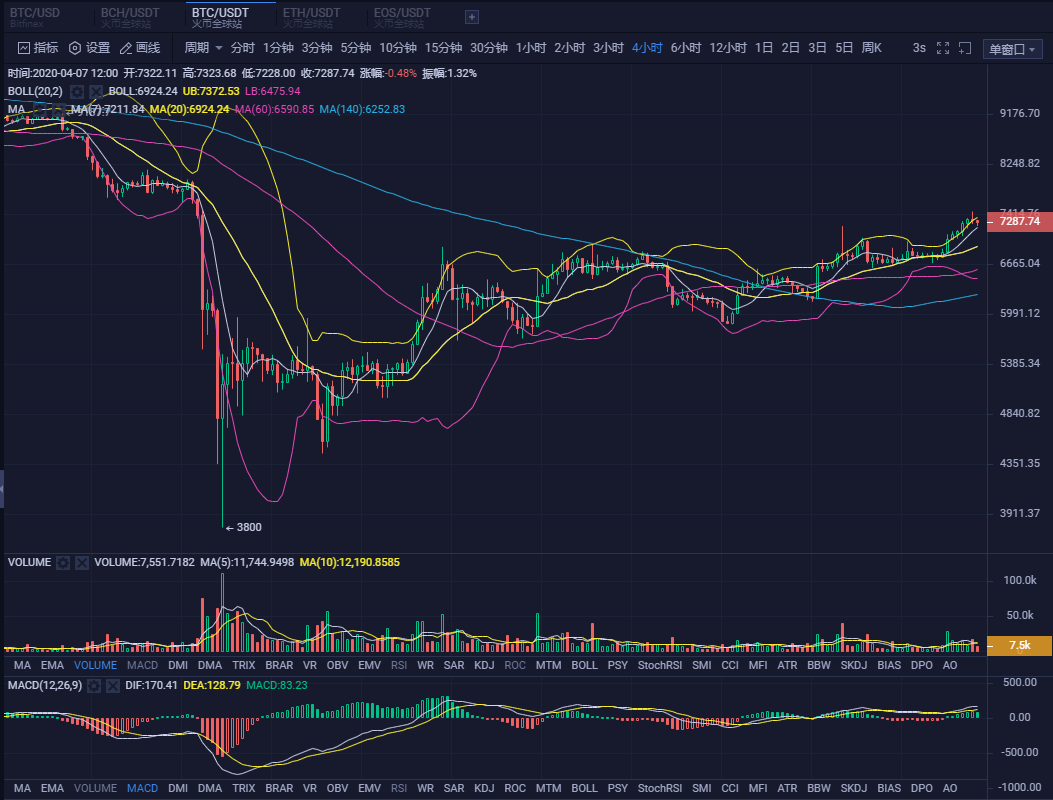Set interval to 10分钟

pos(398,48)
